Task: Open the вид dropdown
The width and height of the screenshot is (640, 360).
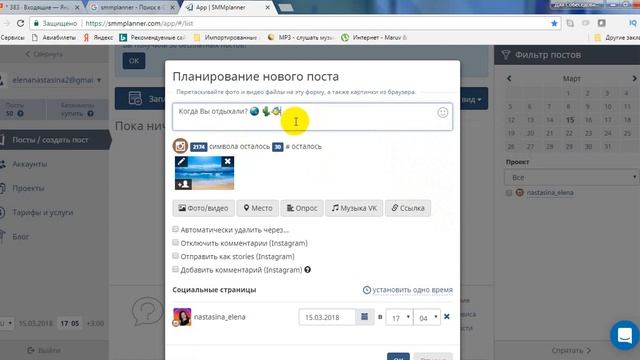Action: click(x=472, y=99)
